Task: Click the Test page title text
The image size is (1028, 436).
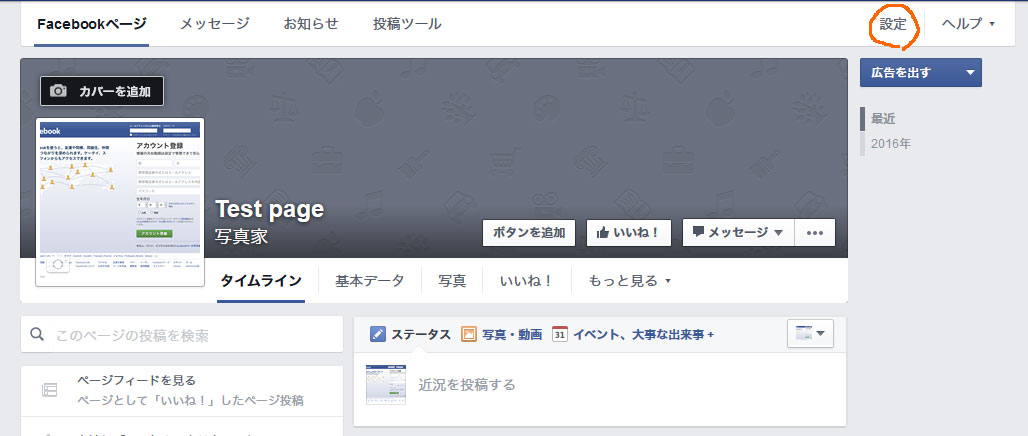Action: click(269, 209)
